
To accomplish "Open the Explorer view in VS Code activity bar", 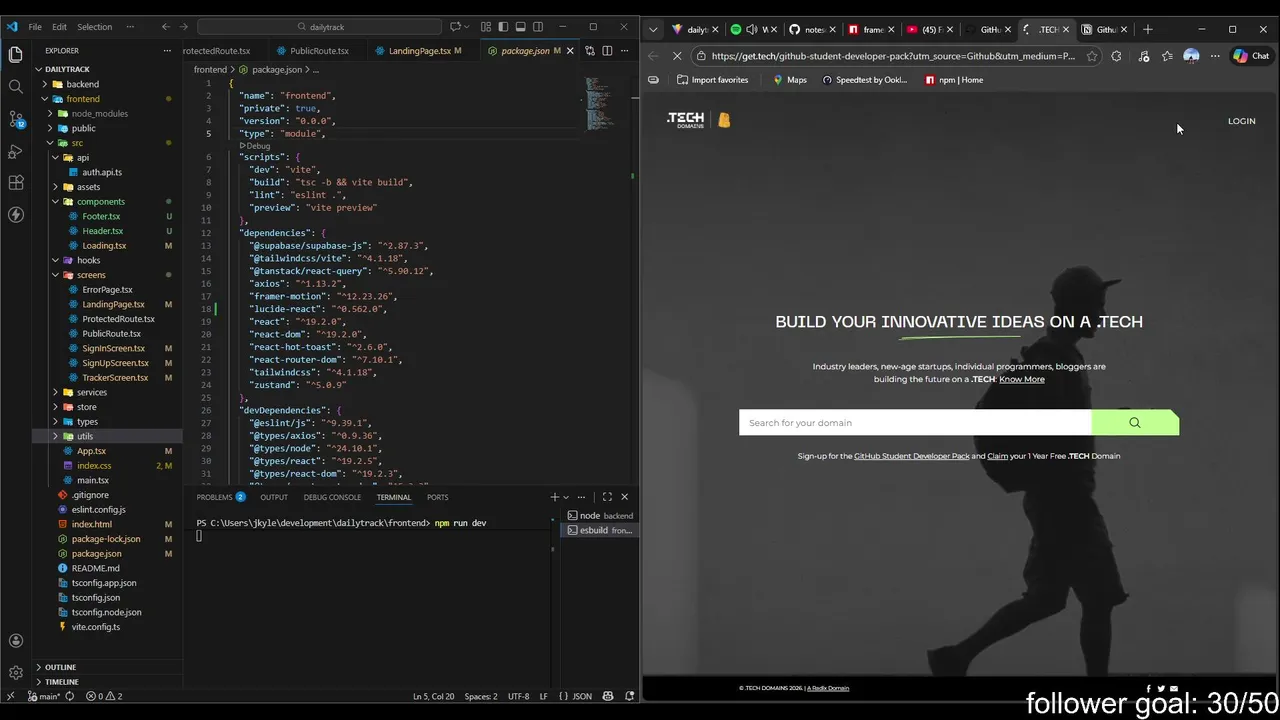I will pyautogui.click(x=15, y=54).
